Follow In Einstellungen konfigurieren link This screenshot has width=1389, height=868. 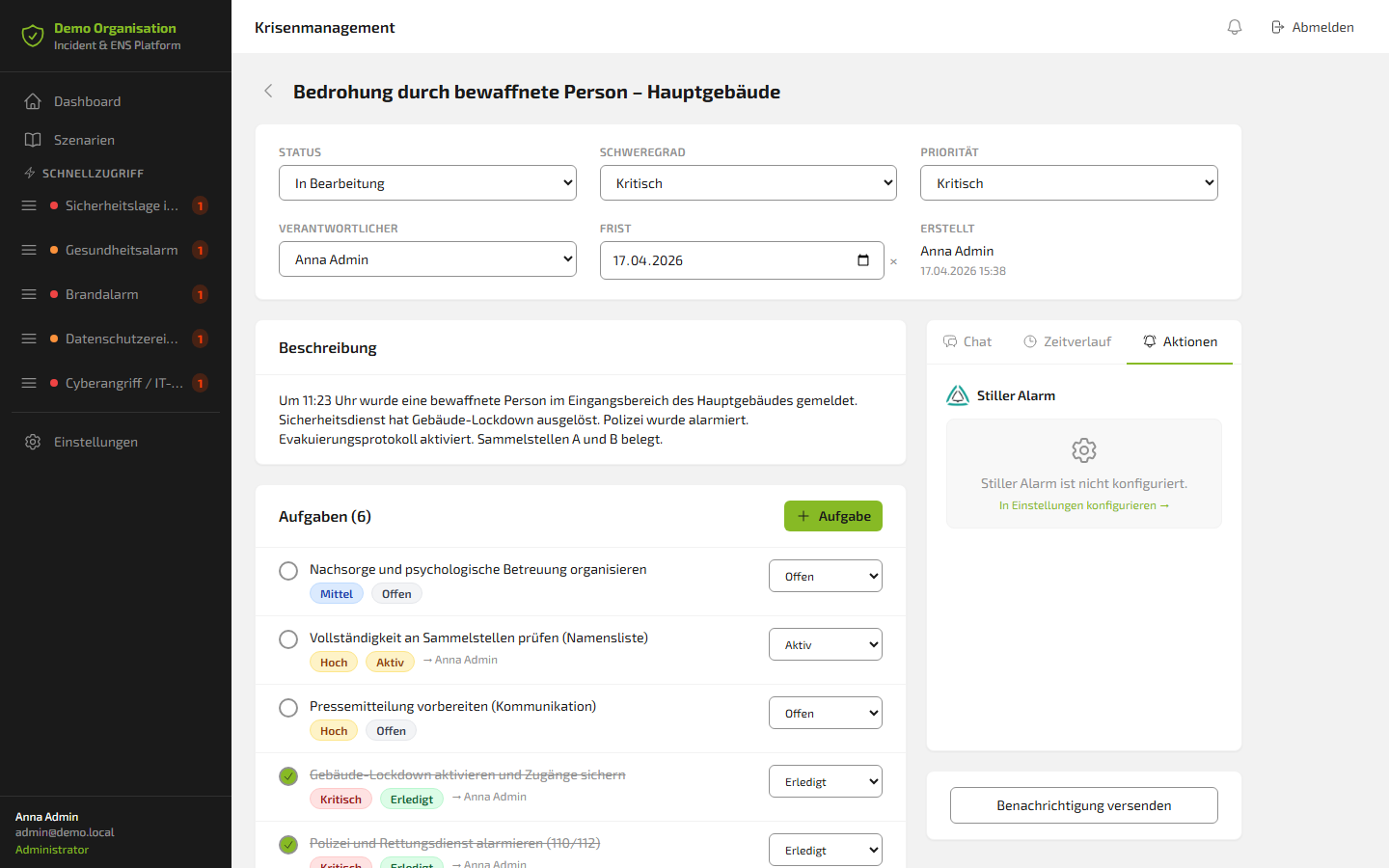point(1084,505)
